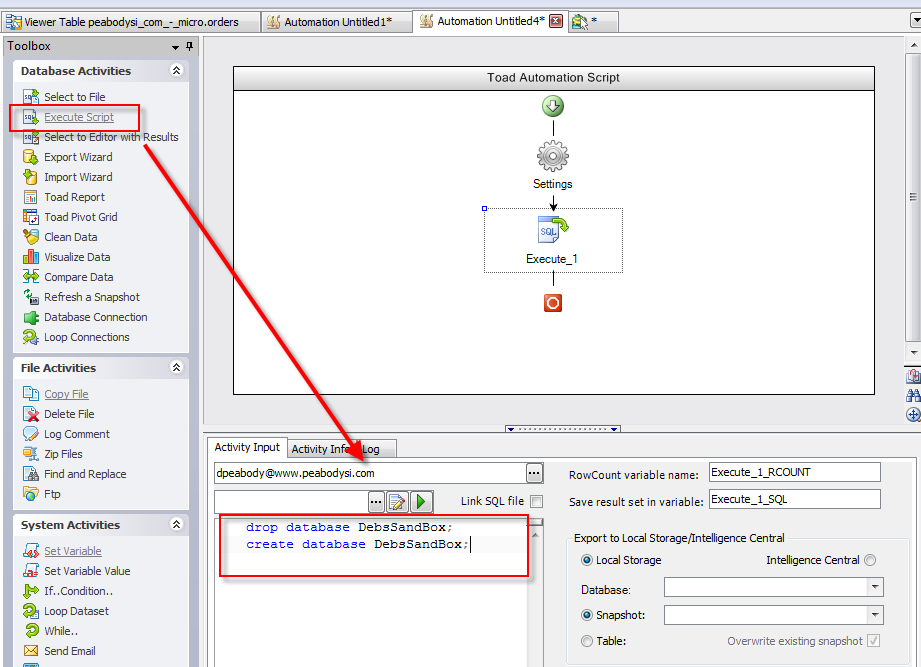
Task: Collapse the Database Activities section
Action: pos(177,70)
